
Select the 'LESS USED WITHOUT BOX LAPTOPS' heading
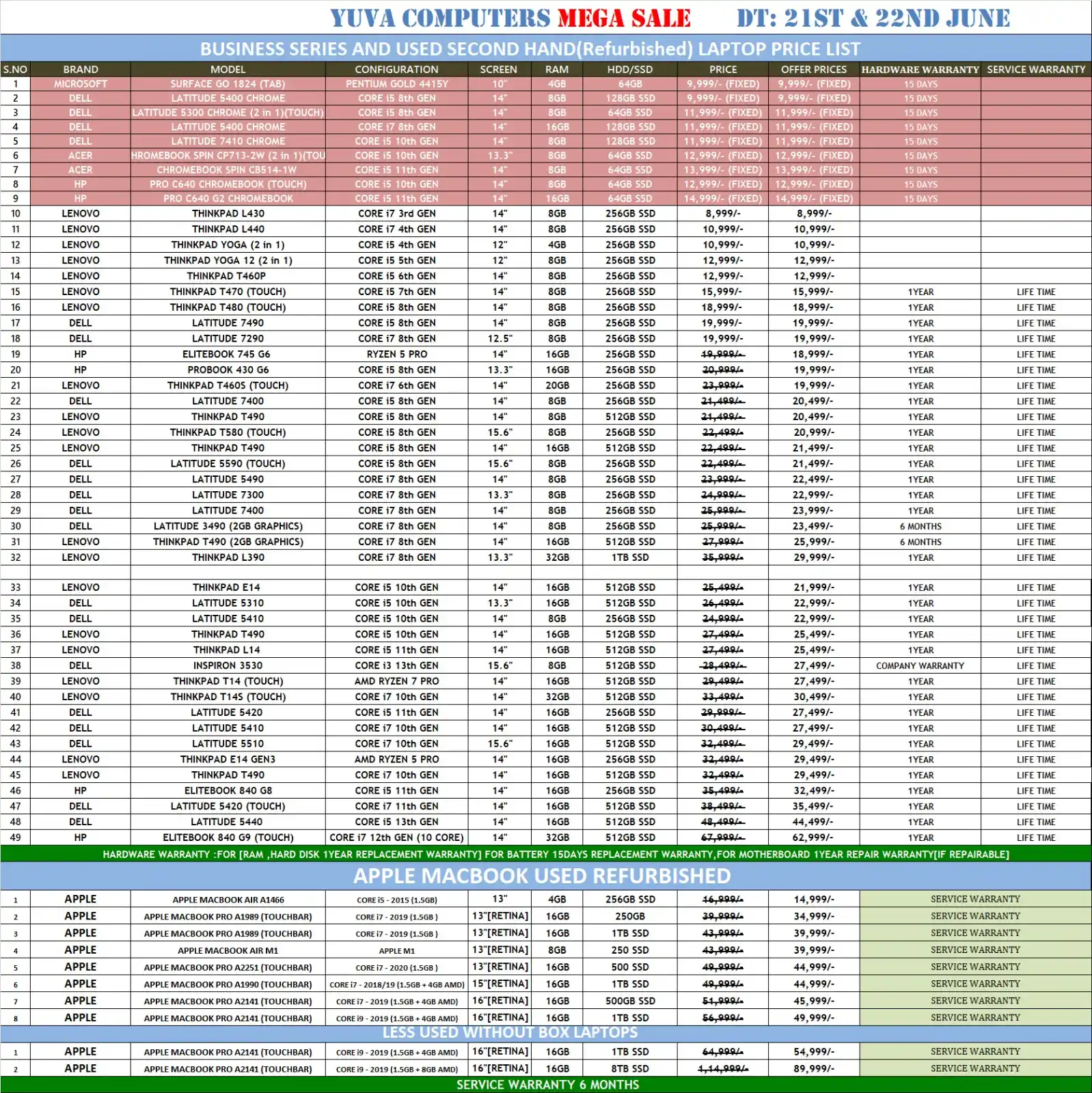point(510,1033)
